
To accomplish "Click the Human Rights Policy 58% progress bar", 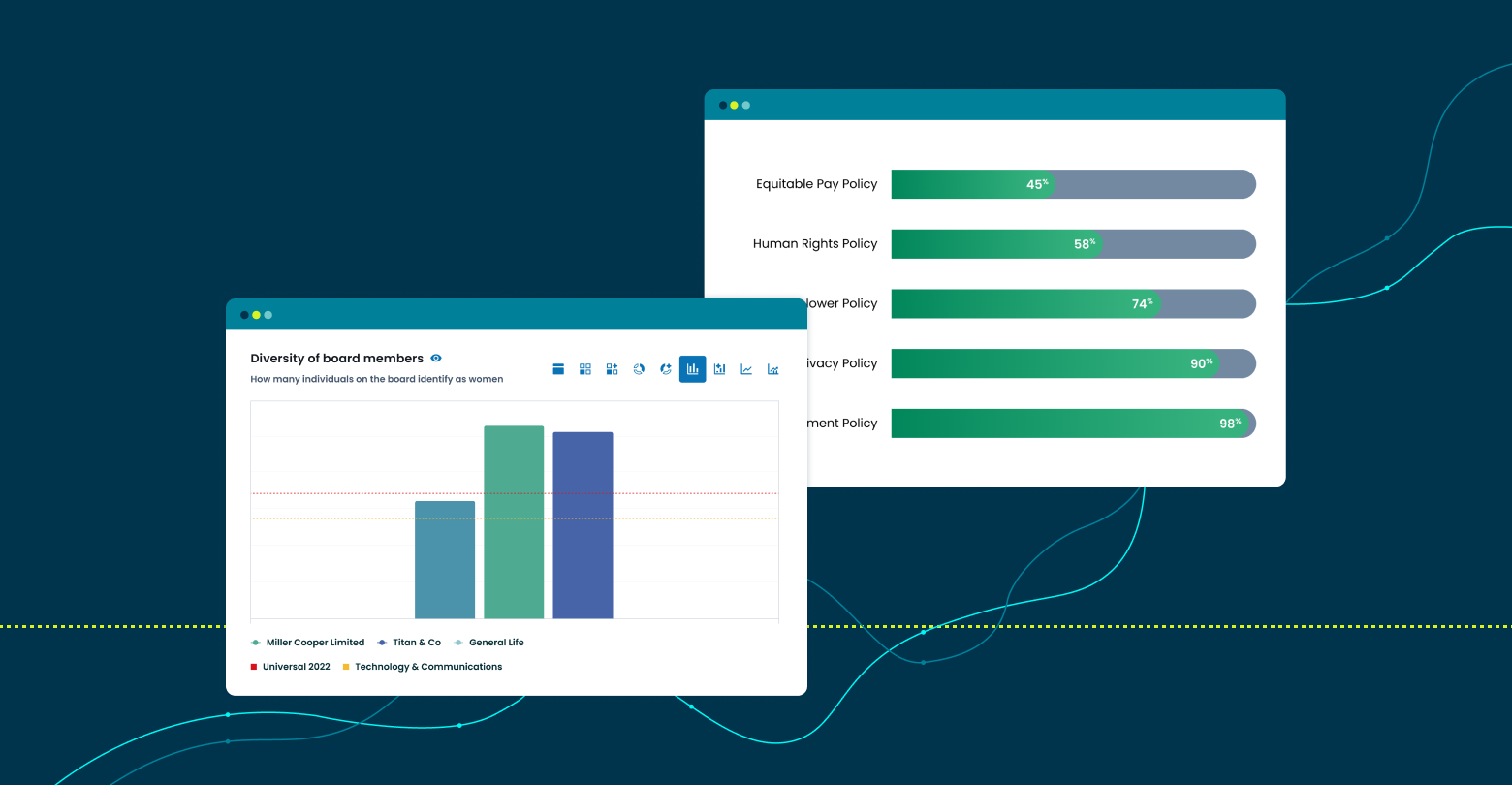I will click(1074, 244).
